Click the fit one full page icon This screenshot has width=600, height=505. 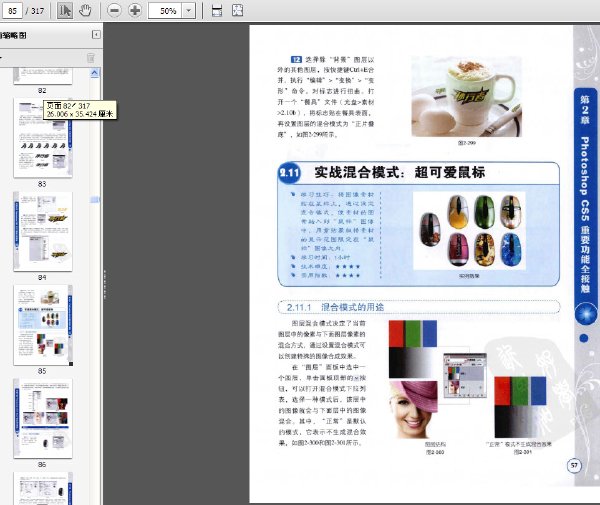pyautogui.click(x=238, y=10)
